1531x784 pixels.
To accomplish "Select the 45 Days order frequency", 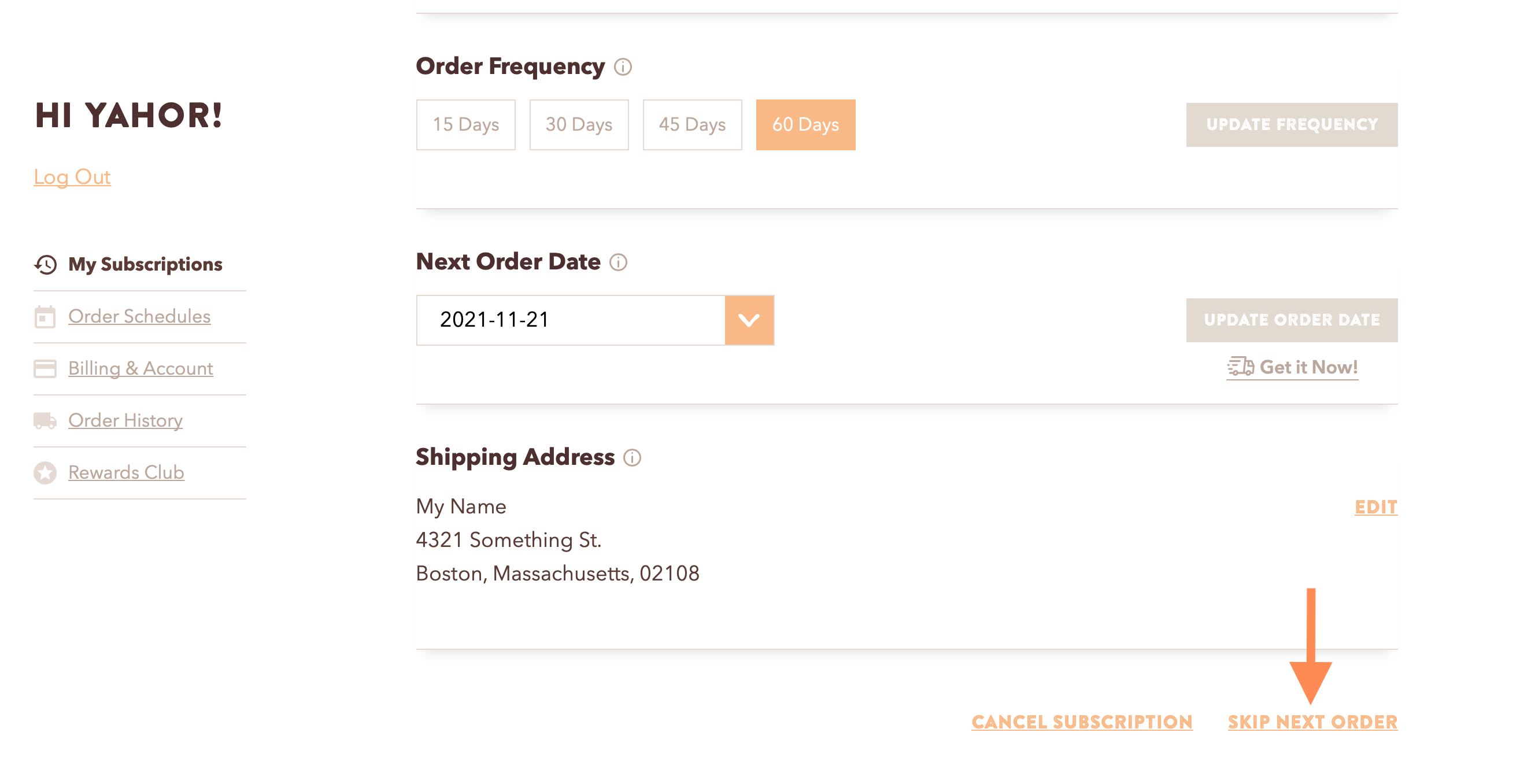I will click(692, 124).
